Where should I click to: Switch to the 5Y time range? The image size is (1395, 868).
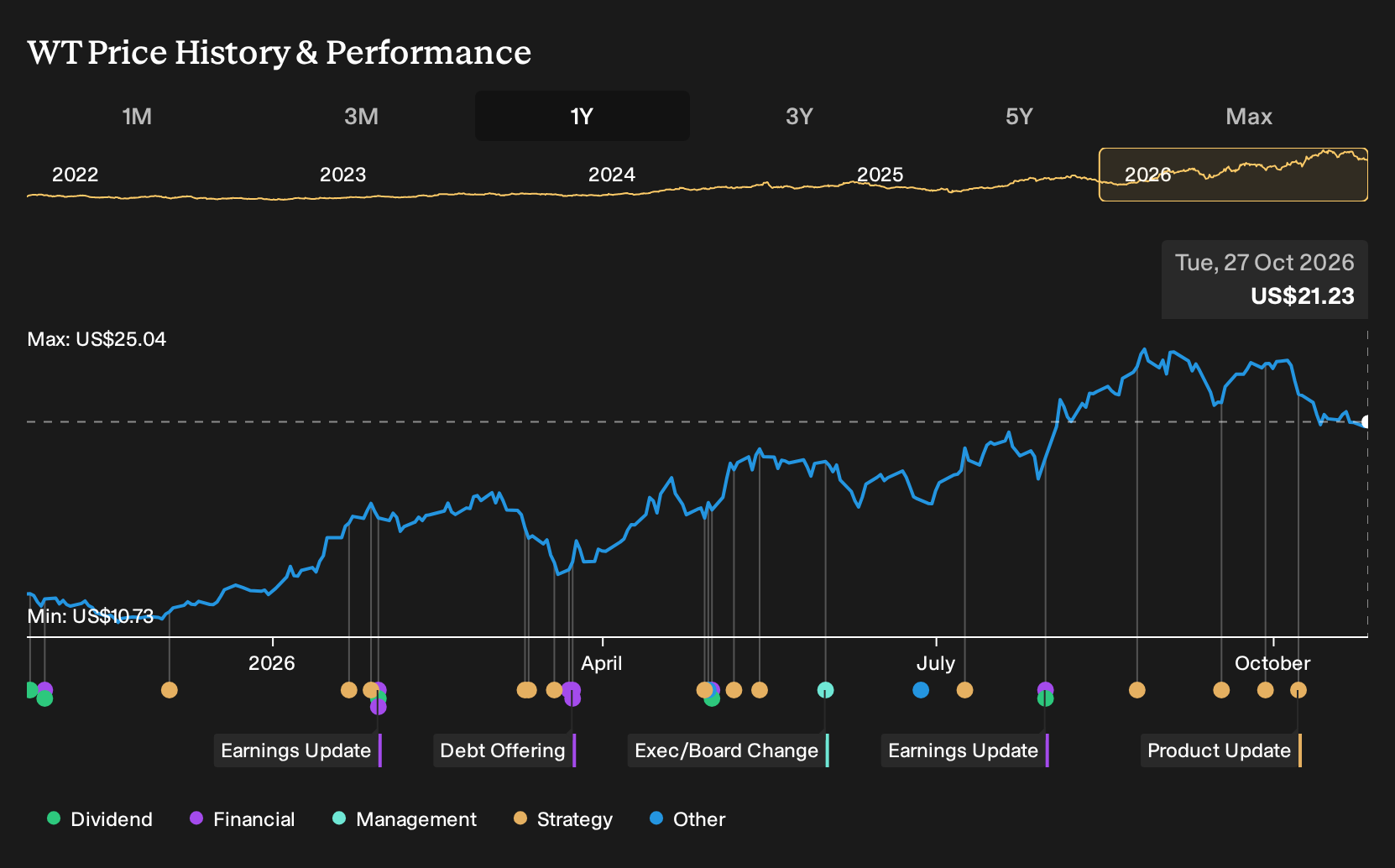coord(1019,116)
